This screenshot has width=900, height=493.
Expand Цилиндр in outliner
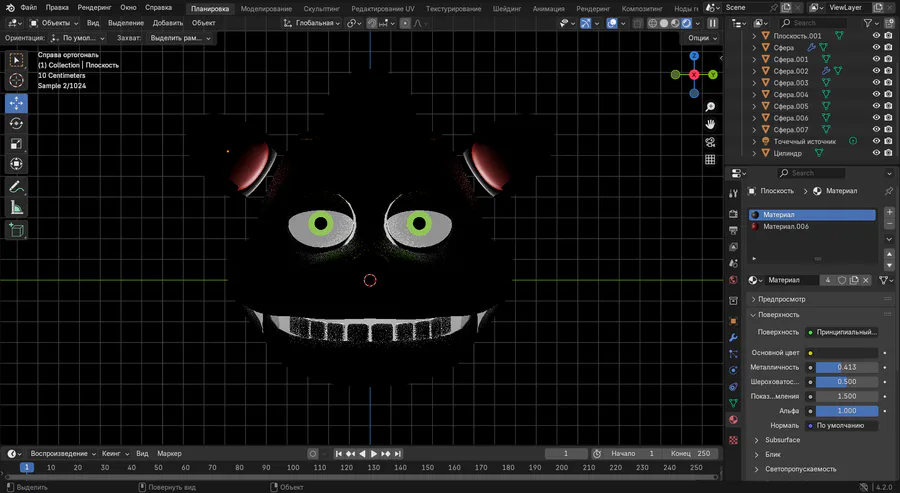[754, 153]
